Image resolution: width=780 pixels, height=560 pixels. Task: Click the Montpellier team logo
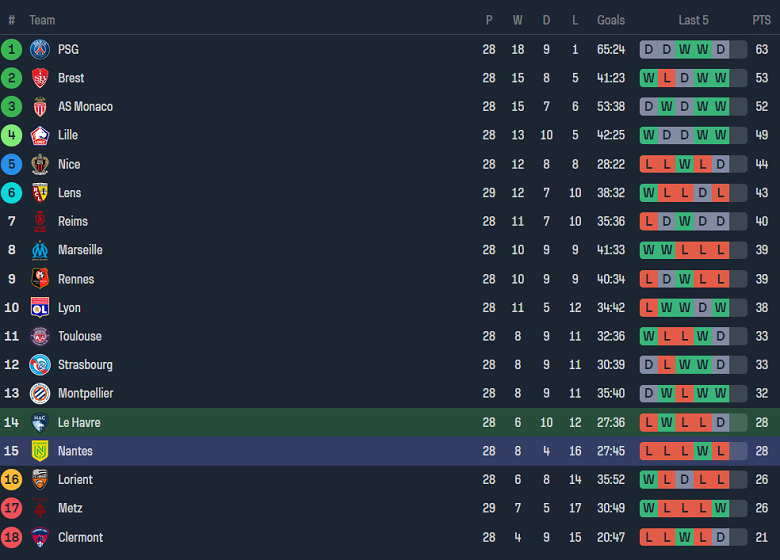(40, 393)
